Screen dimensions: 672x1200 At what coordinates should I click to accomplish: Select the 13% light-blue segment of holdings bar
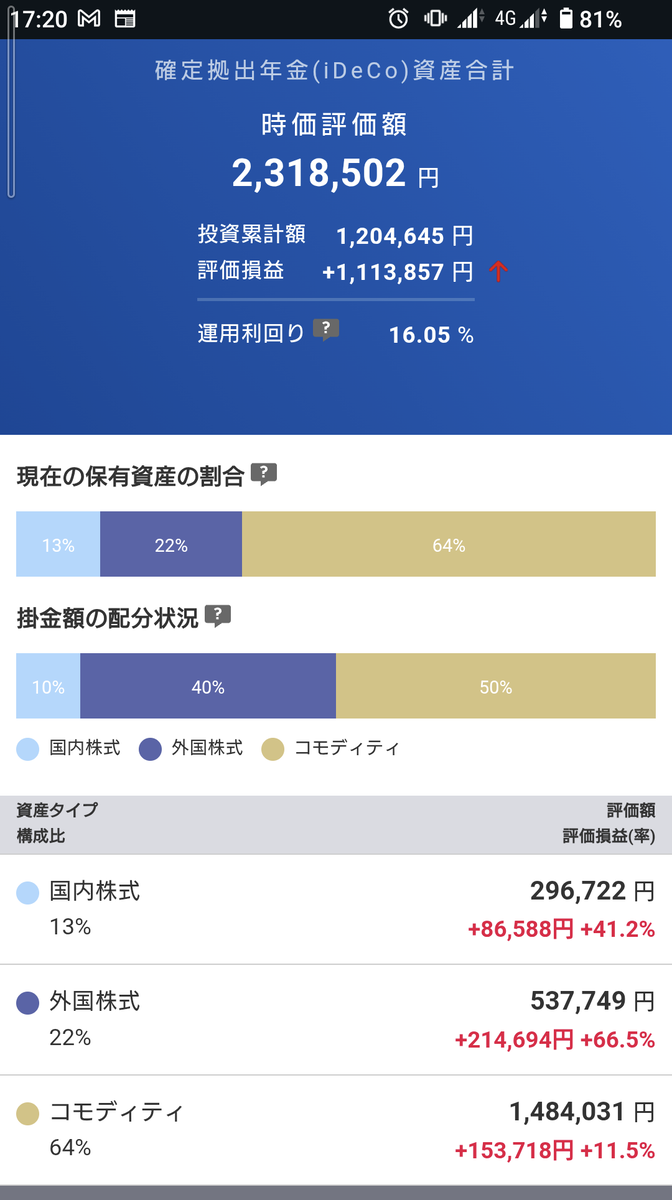click(58, 545)
